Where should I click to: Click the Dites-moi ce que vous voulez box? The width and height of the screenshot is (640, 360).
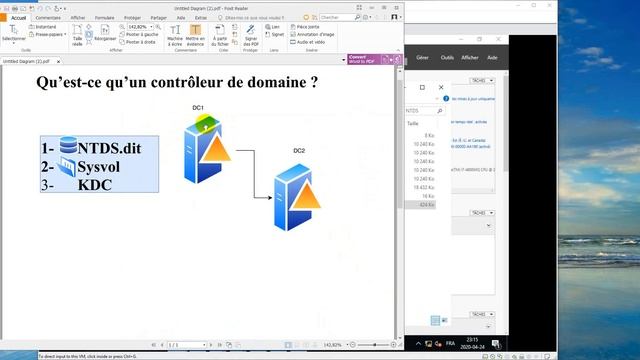(254, 18)
